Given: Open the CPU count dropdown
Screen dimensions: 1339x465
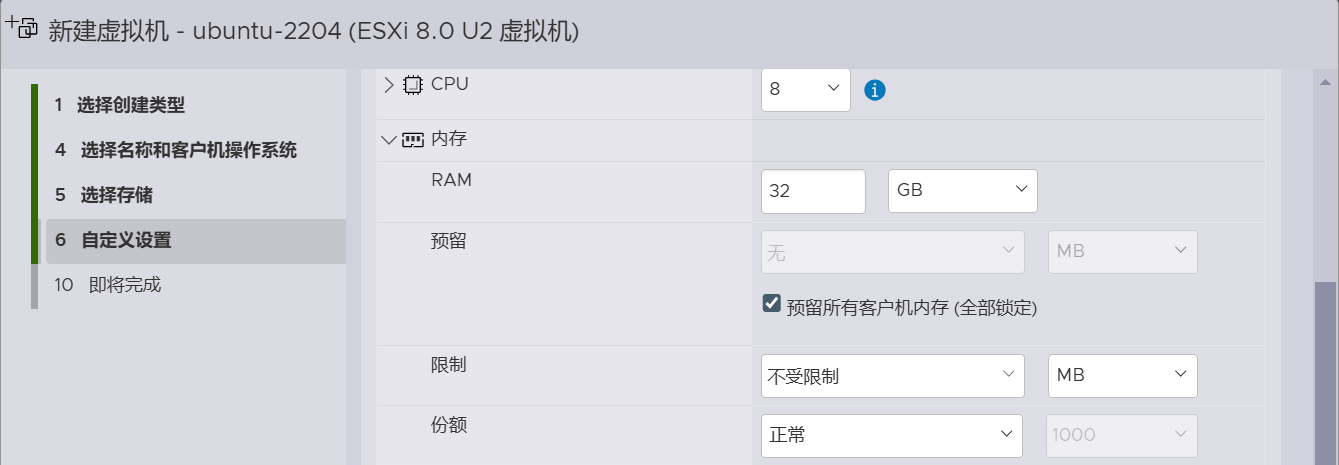Looking at the screenshot, I should coord(805,89).
